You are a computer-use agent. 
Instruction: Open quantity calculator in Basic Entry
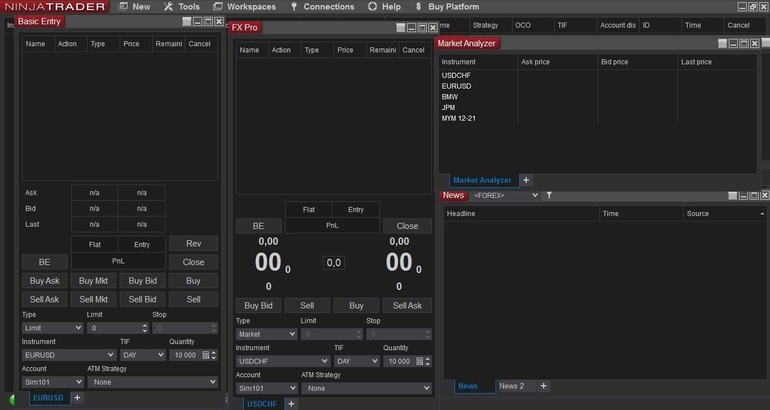point(205,355)
